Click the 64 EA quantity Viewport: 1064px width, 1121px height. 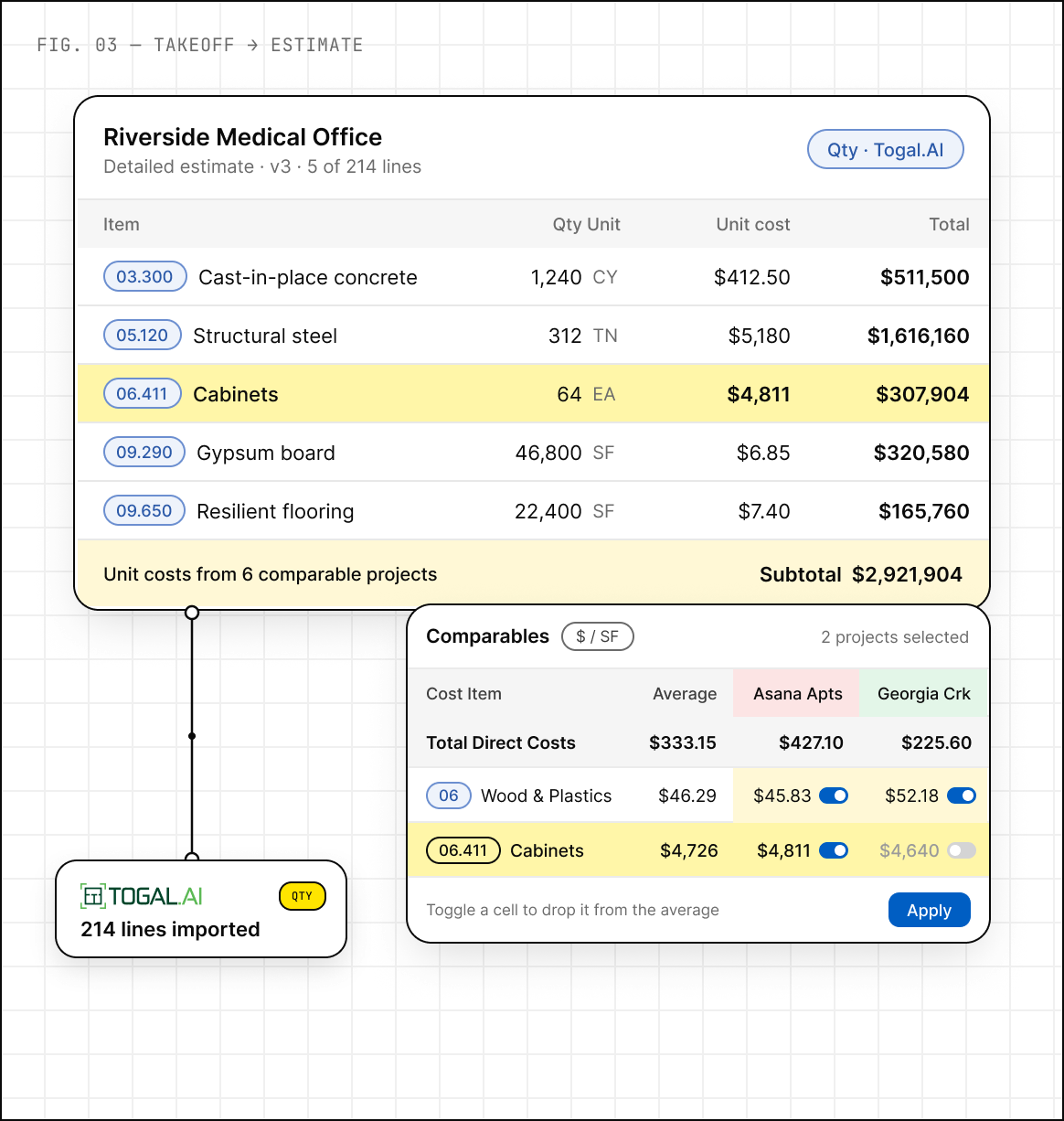pos(586,394)
